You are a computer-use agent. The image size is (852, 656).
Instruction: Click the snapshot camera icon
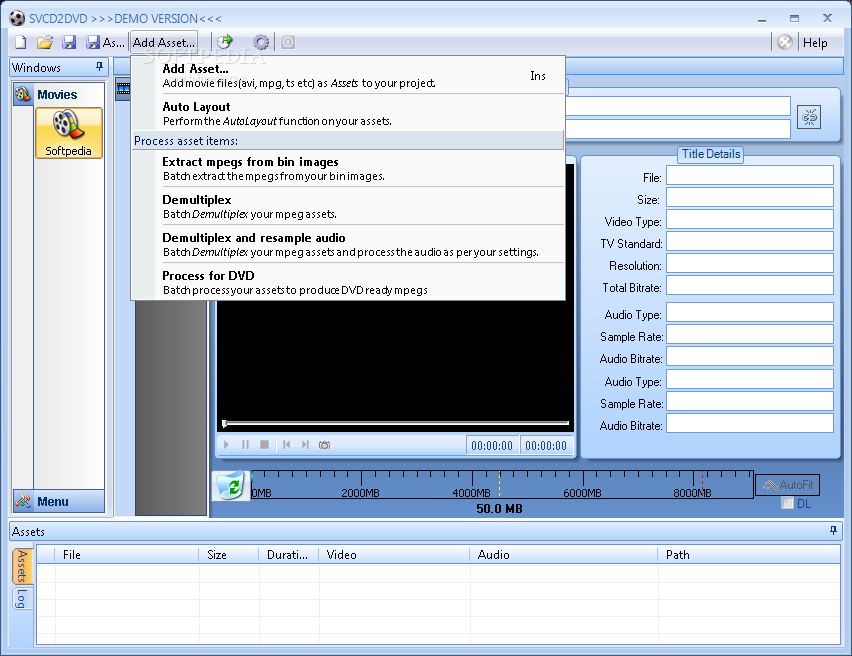point(324,445)
